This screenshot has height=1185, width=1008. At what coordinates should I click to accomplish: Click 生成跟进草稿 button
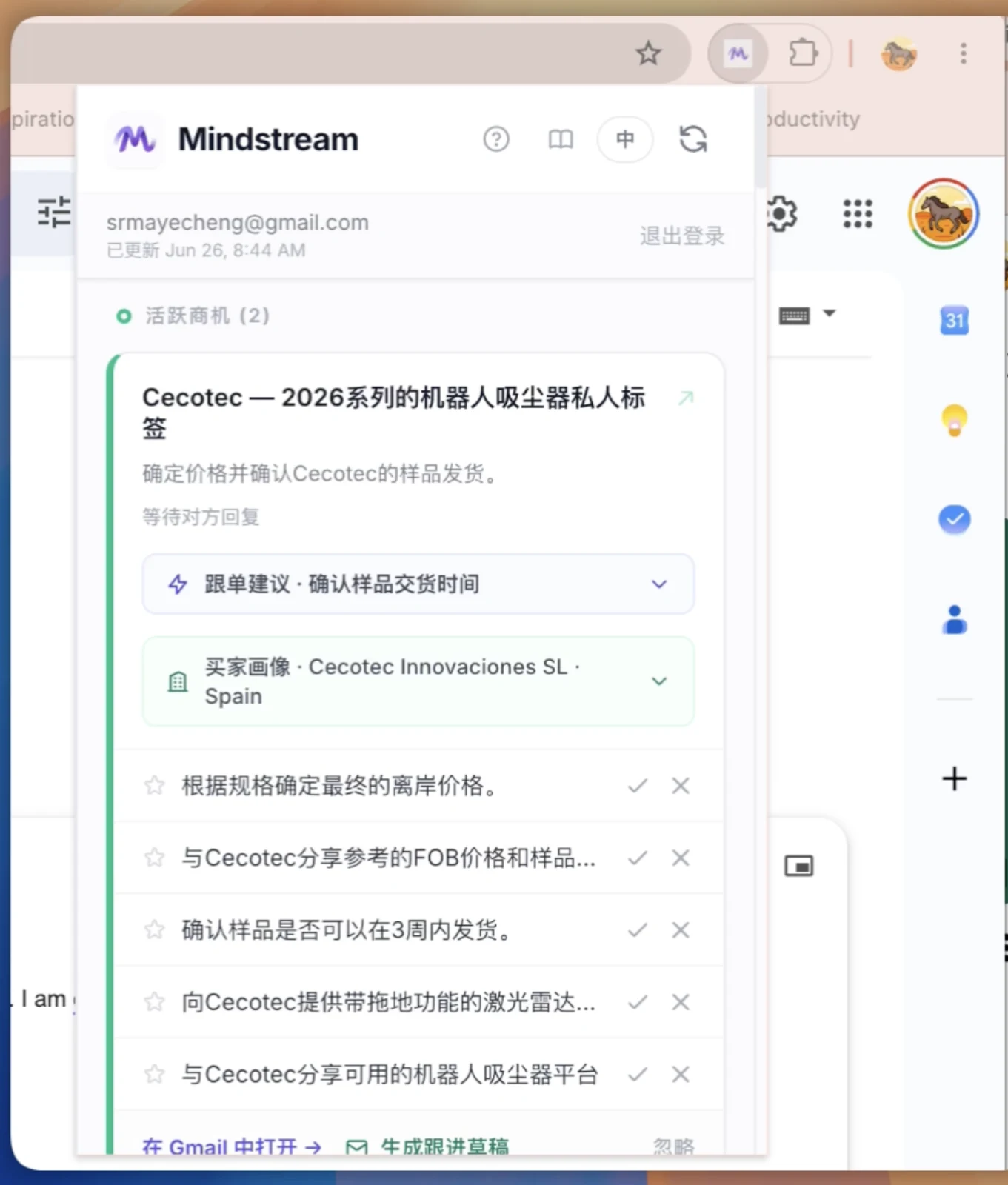427,1146
